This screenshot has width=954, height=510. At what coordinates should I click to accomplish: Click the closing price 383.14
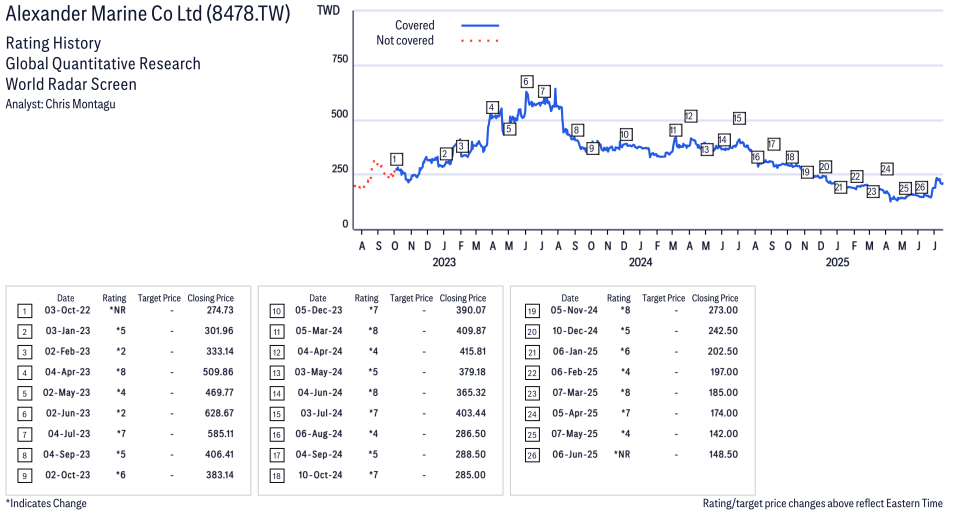click(220, 475)
